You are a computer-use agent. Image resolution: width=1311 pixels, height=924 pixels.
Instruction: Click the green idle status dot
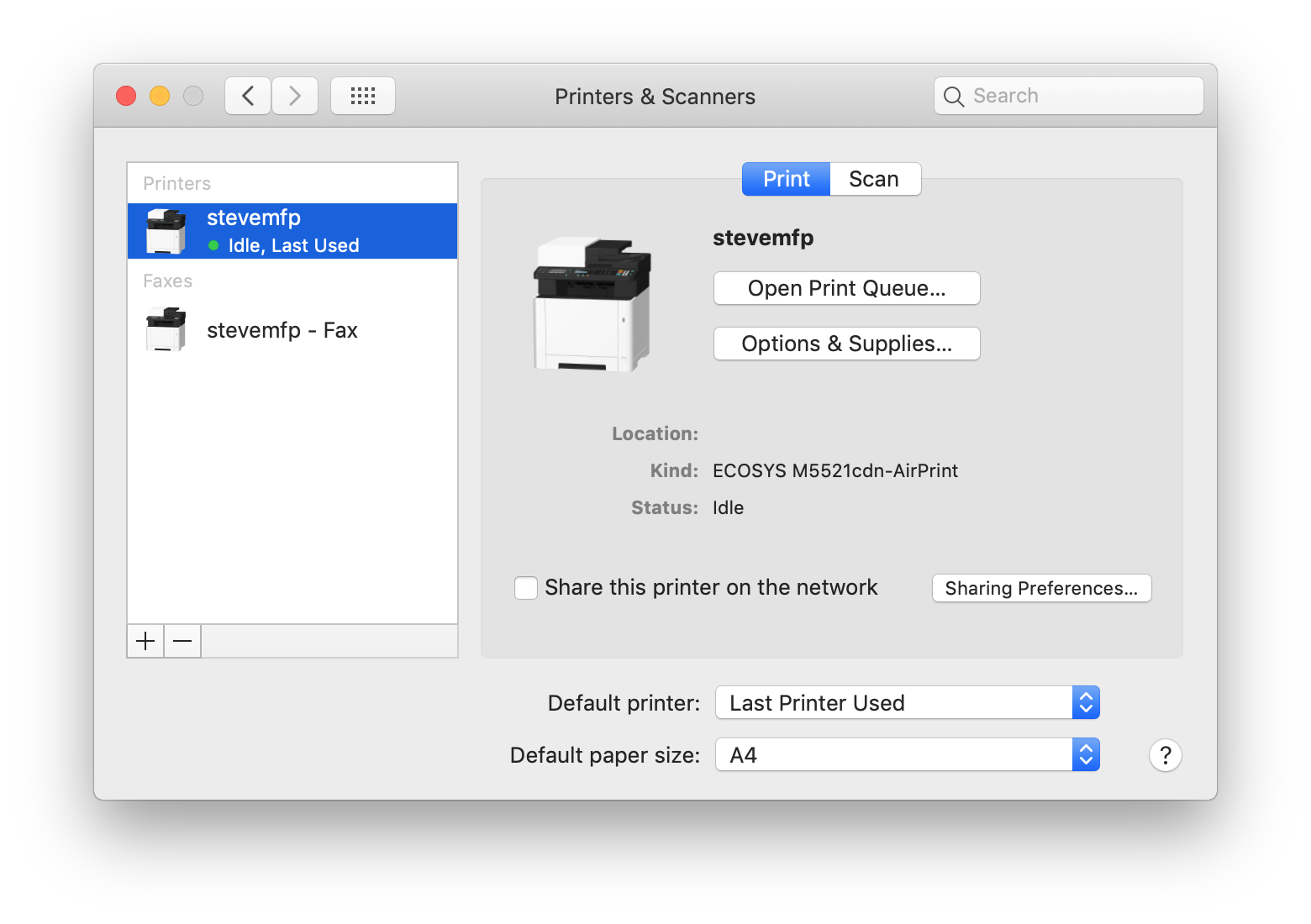[x=213, y=245]
